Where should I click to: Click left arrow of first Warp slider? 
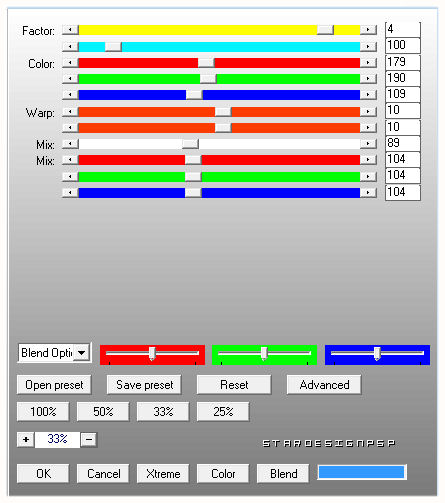click(x=70, y=111)
